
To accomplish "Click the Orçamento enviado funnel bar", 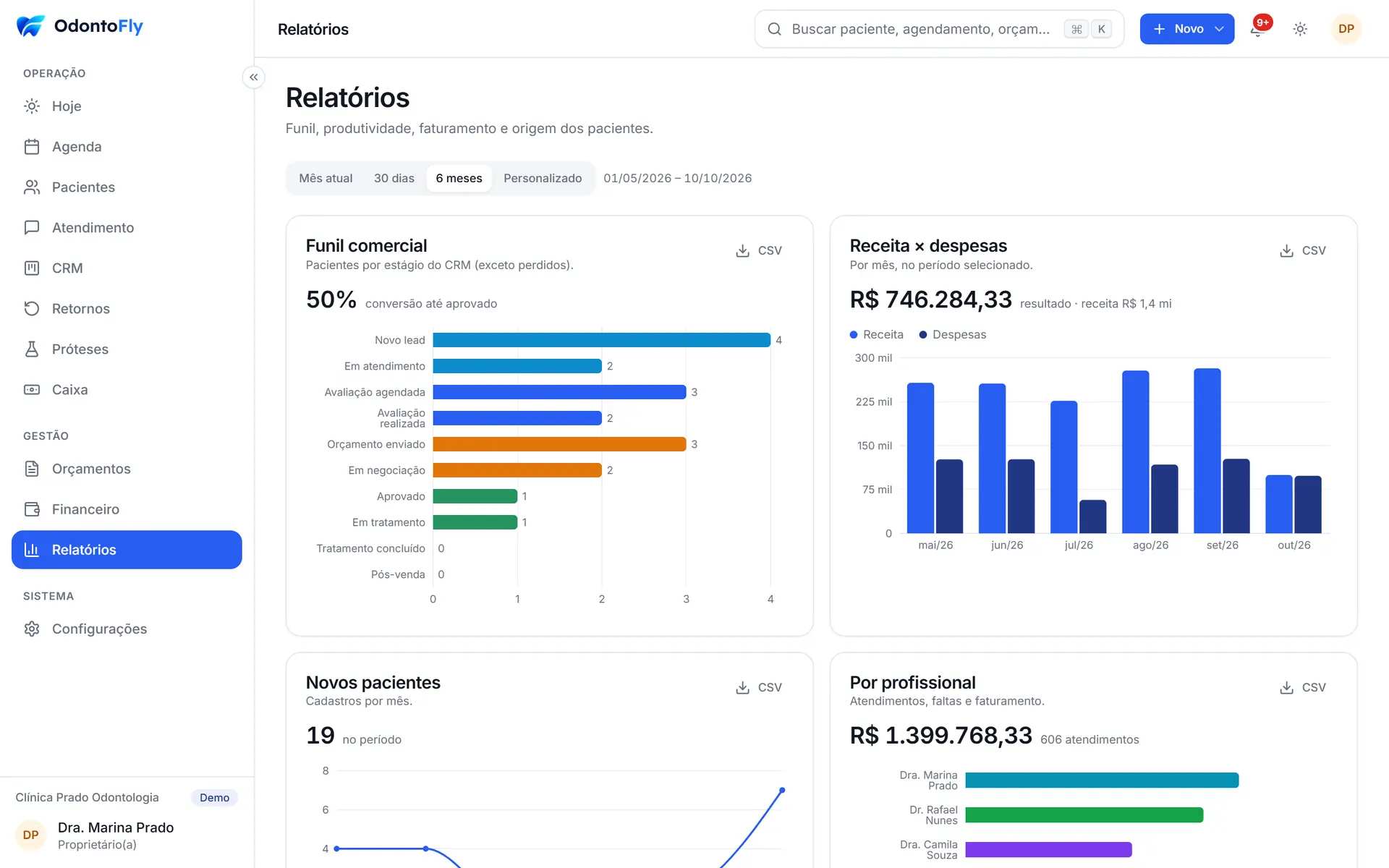I will (560, 444).
